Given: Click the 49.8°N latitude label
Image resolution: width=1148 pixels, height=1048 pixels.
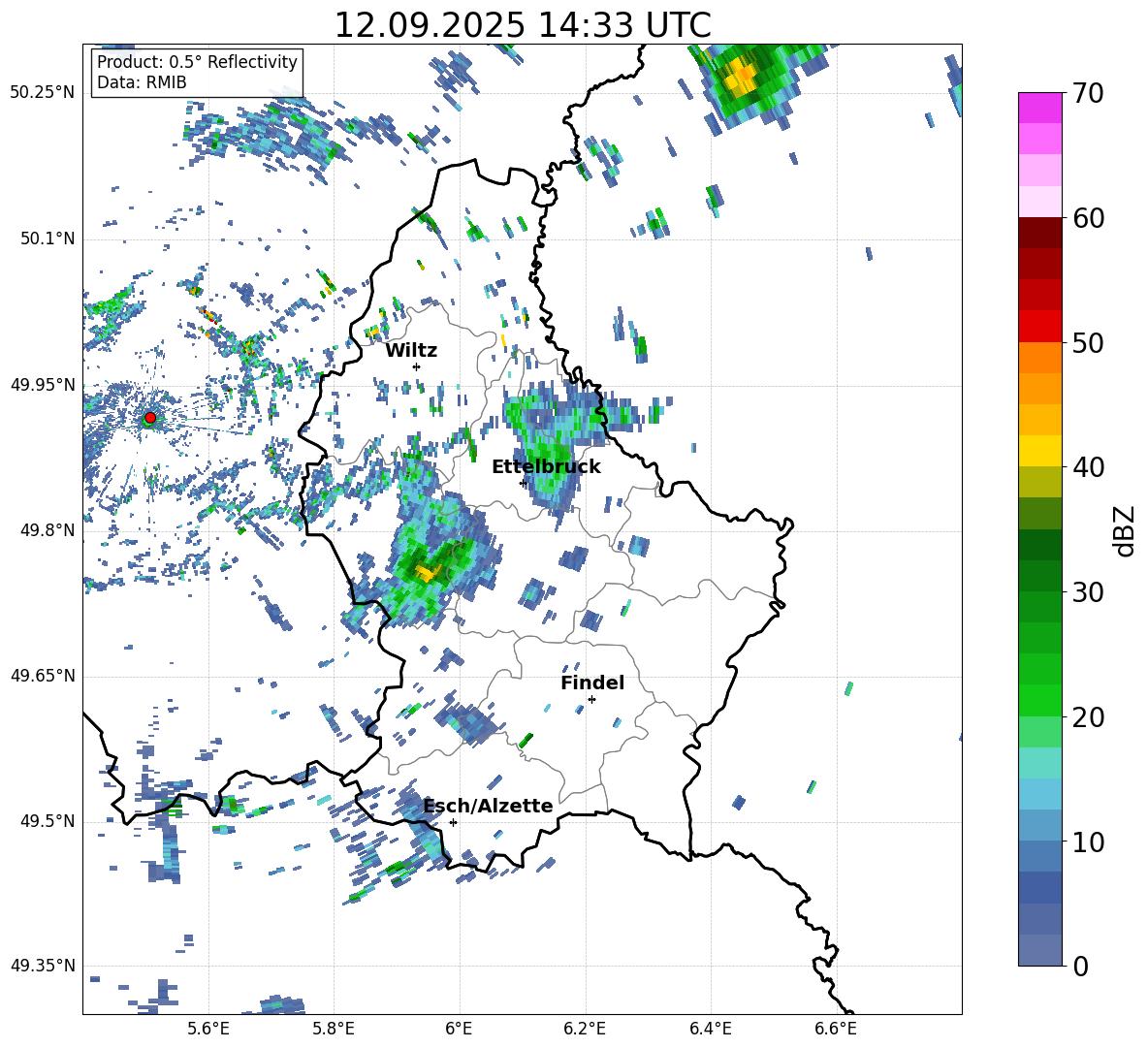Looking at the screenshot, I should tap(47, 530).
